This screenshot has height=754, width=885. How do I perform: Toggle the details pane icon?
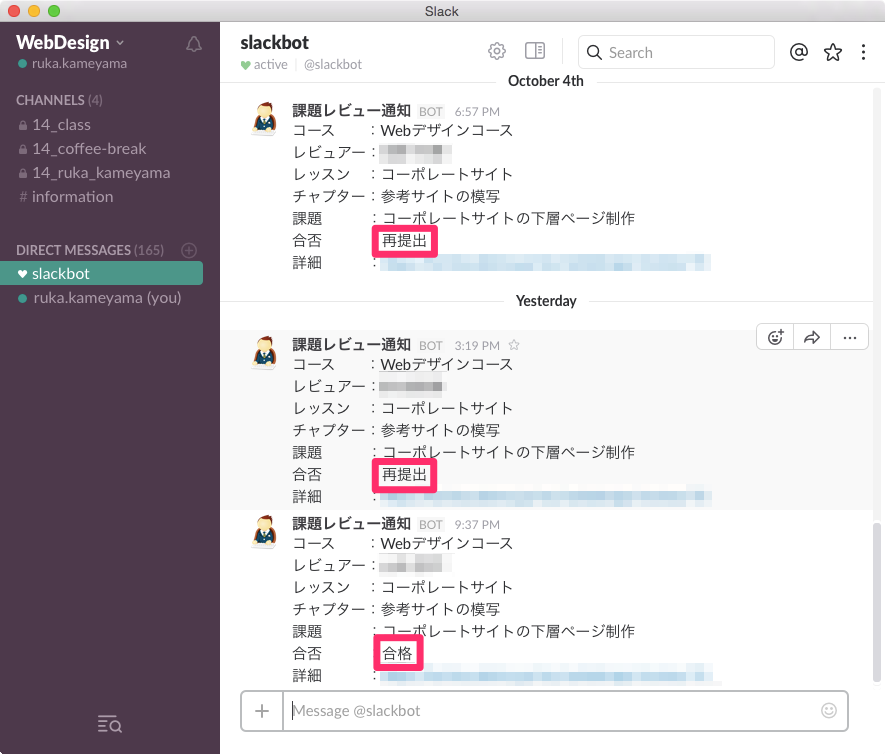click(534, 51)
